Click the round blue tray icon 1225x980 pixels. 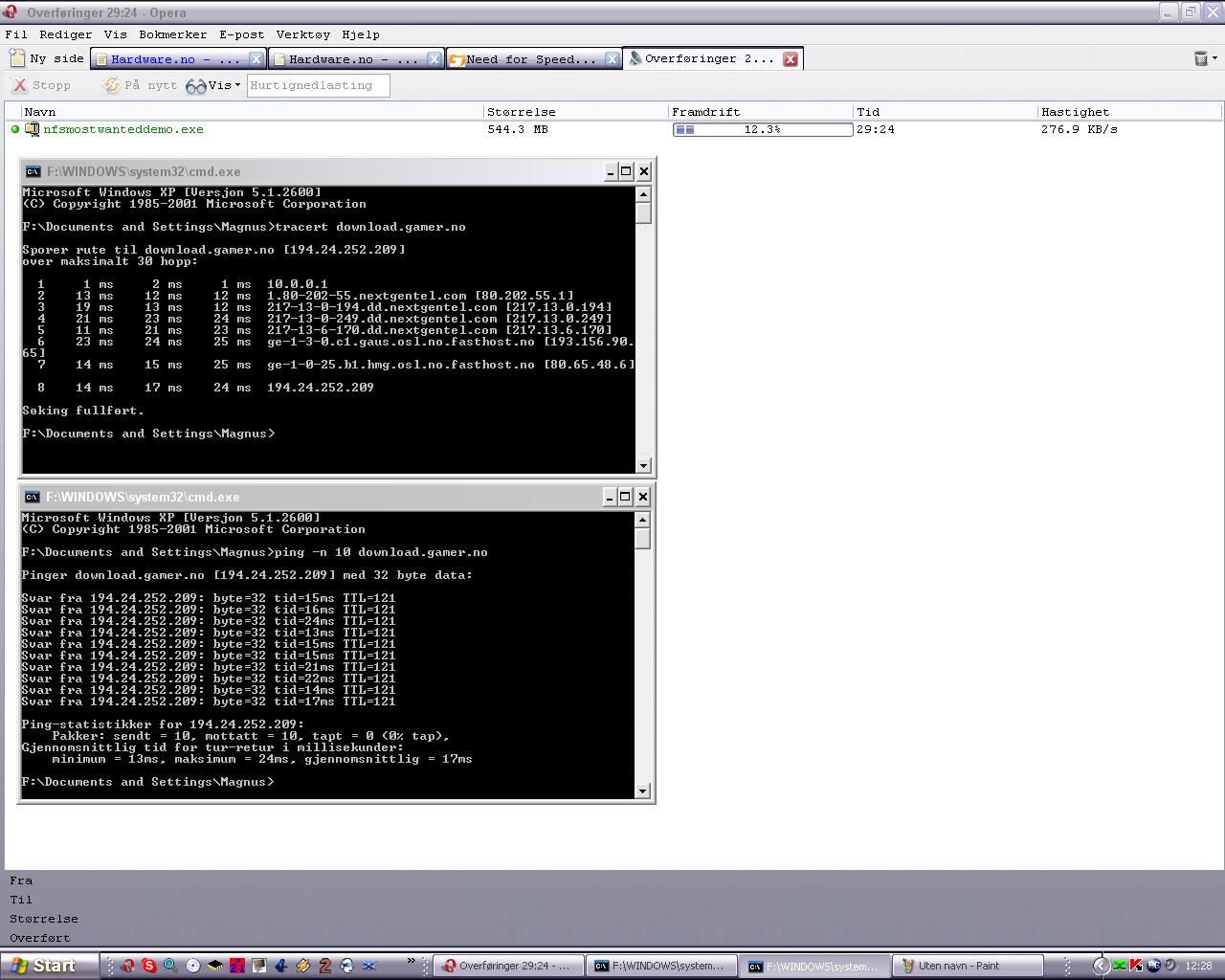click(x=1153, y=965)
